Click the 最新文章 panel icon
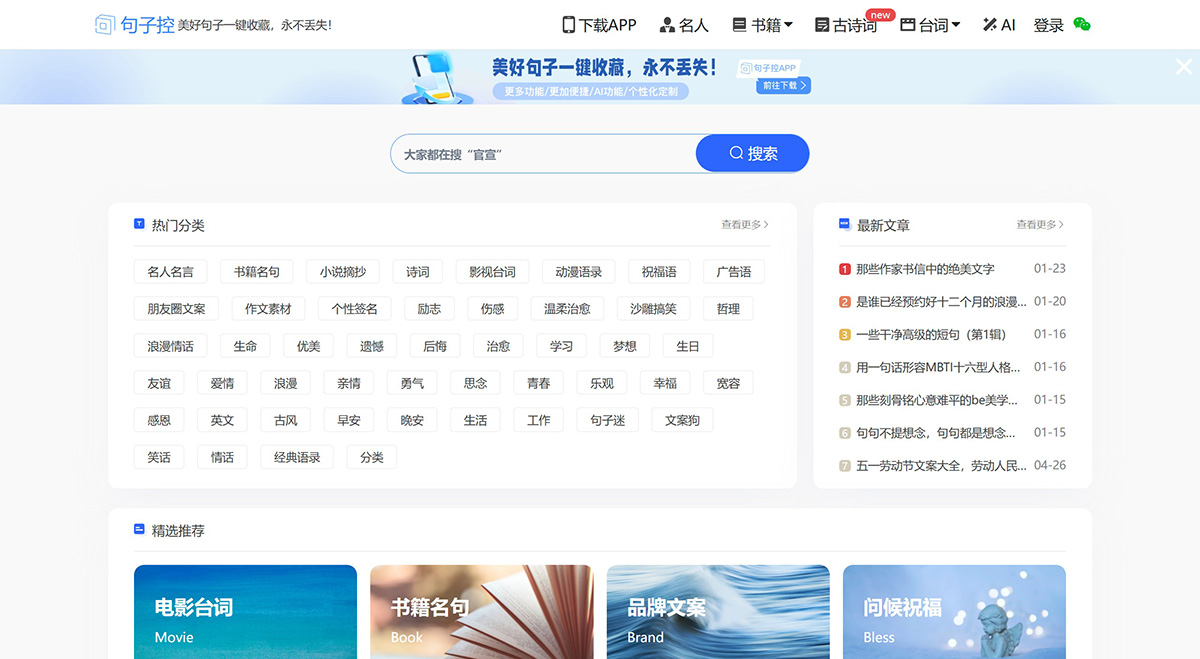The image size is (1200, 659). pyautogui.click(x=844, y=224)
